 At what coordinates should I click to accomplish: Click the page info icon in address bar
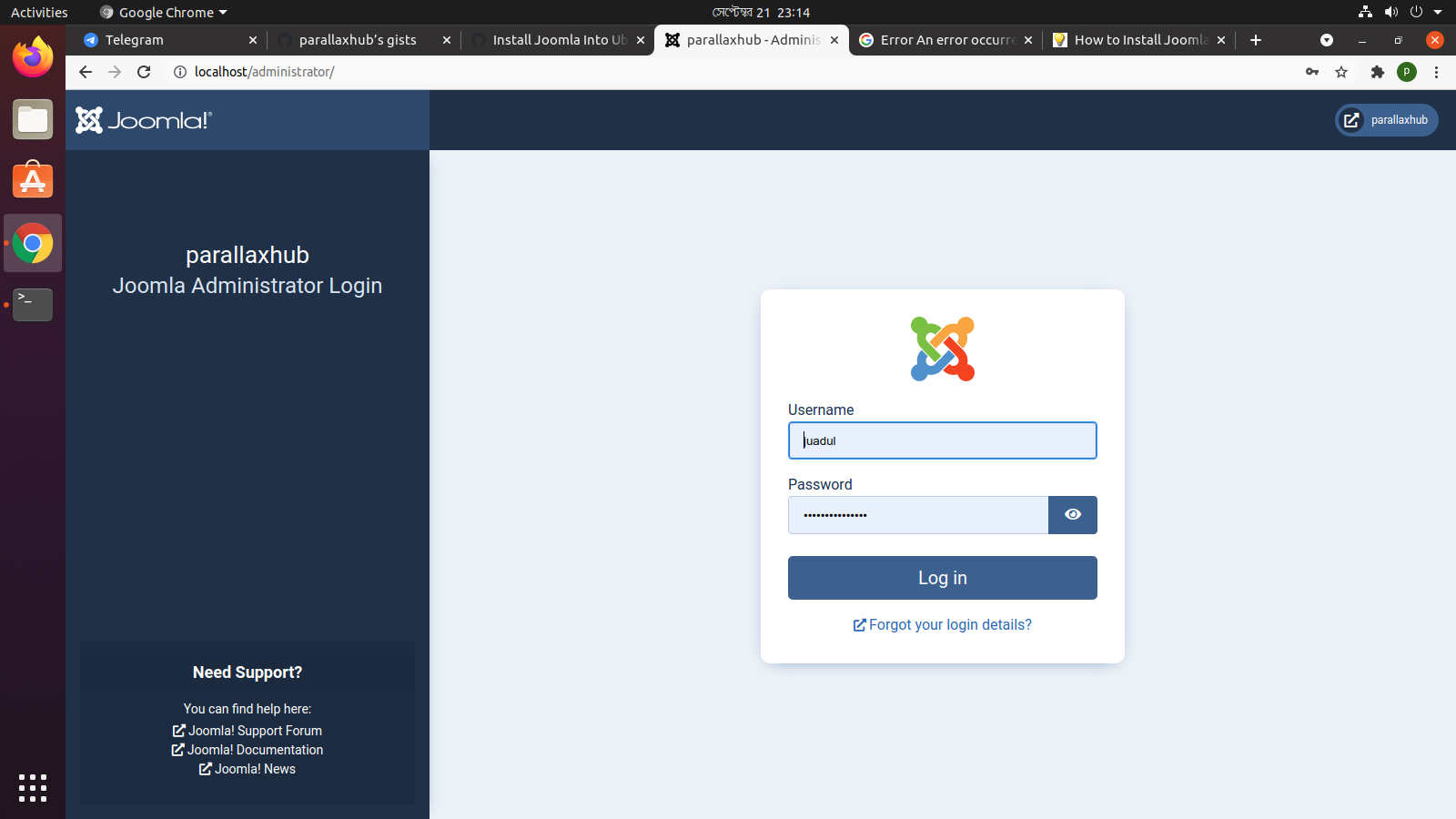coord(179,72)
